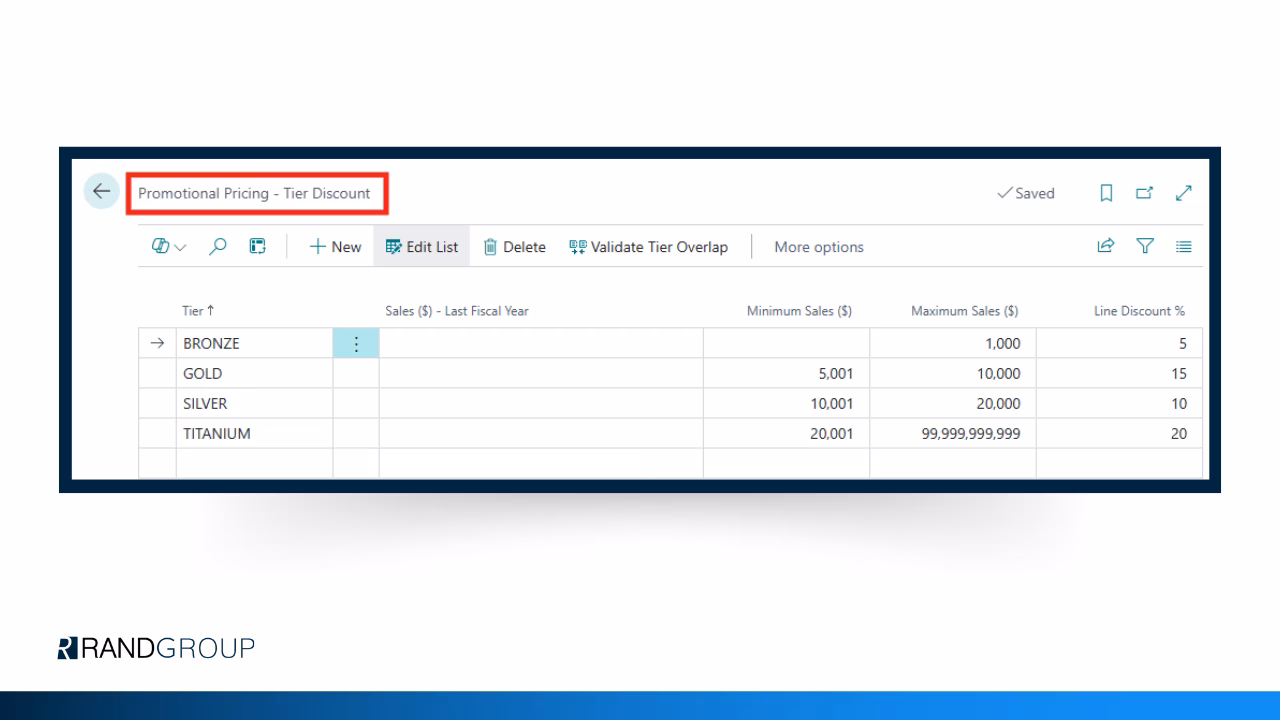Go back with the left arrow button
This screenshot has width=1280, height=720.
click(x=101, y=191)
